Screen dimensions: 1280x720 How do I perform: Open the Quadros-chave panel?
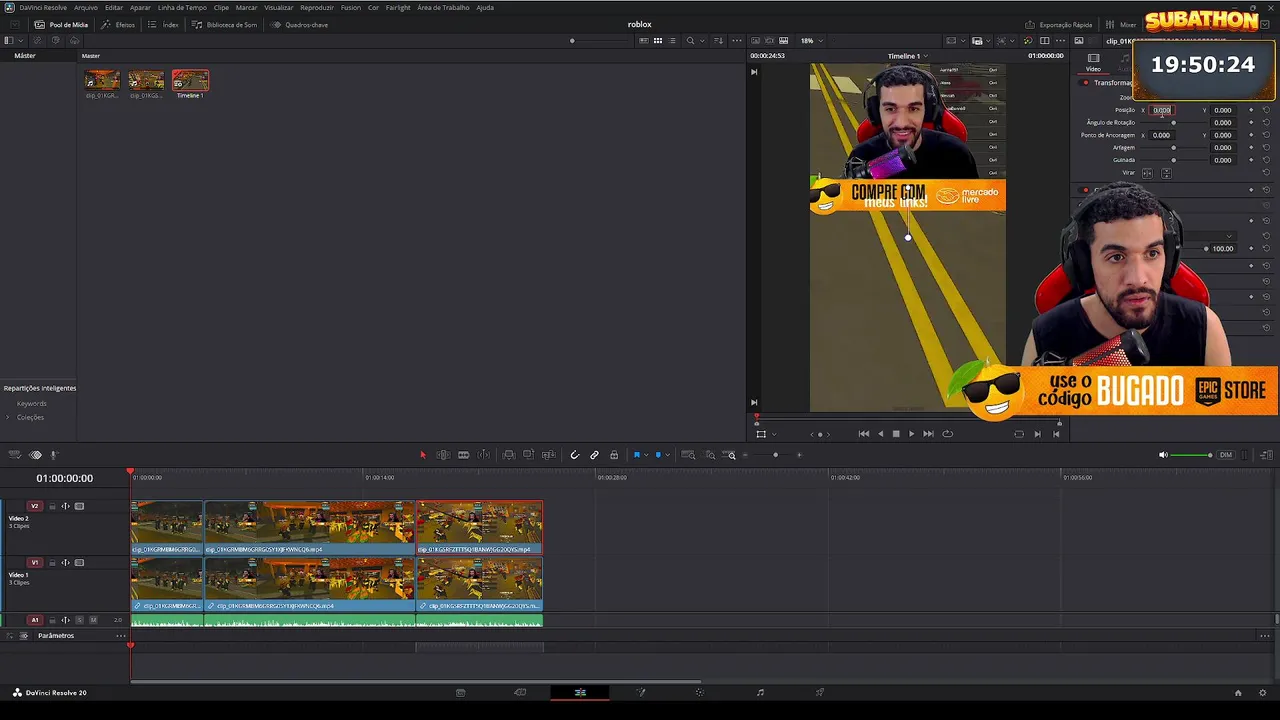click(299, 25)
